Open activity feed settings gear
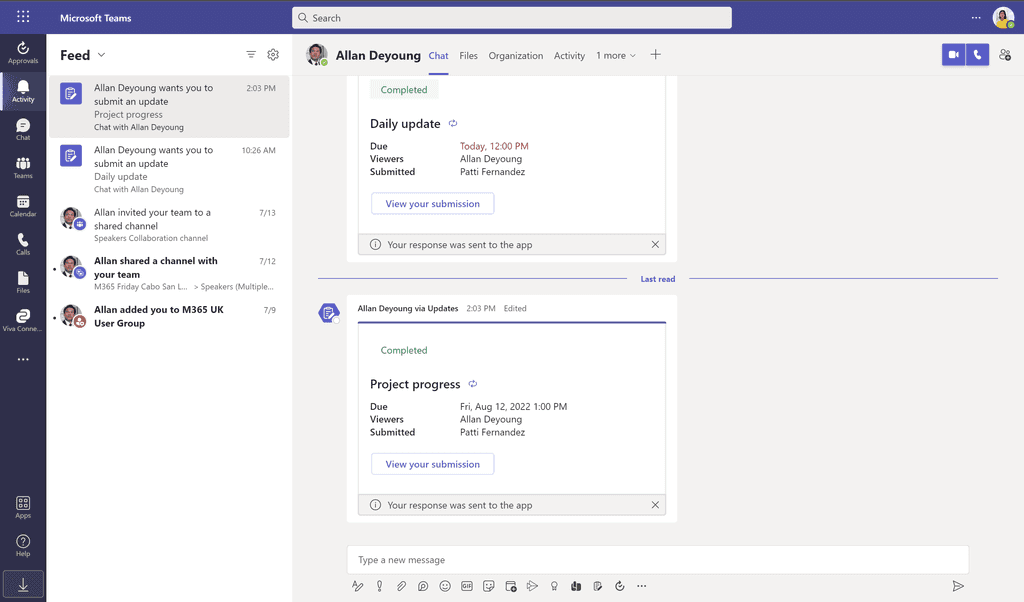Screen dimensions: 1024x602 [273, 55]
